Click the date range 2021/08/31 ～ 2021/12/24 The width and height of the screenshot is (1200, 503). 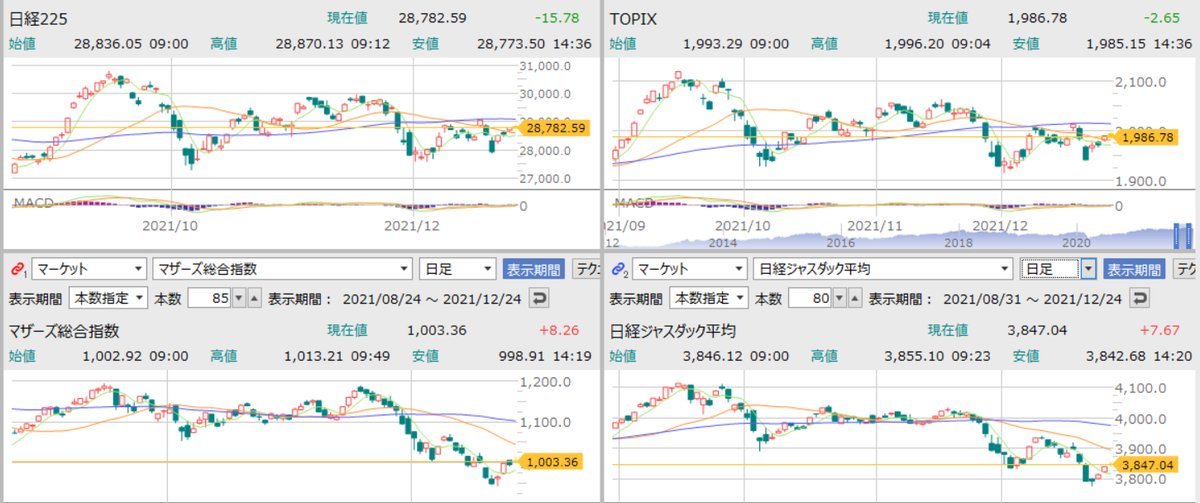pyautogui.click(x=1031, y=298)
